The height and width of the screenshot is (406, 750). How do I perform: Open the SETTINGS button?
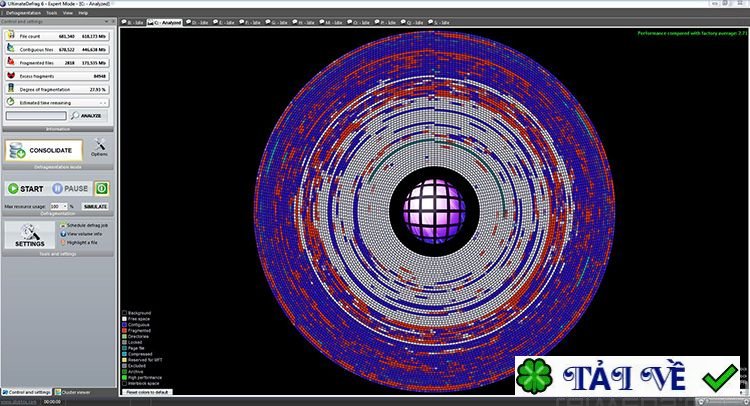point(30,235)
